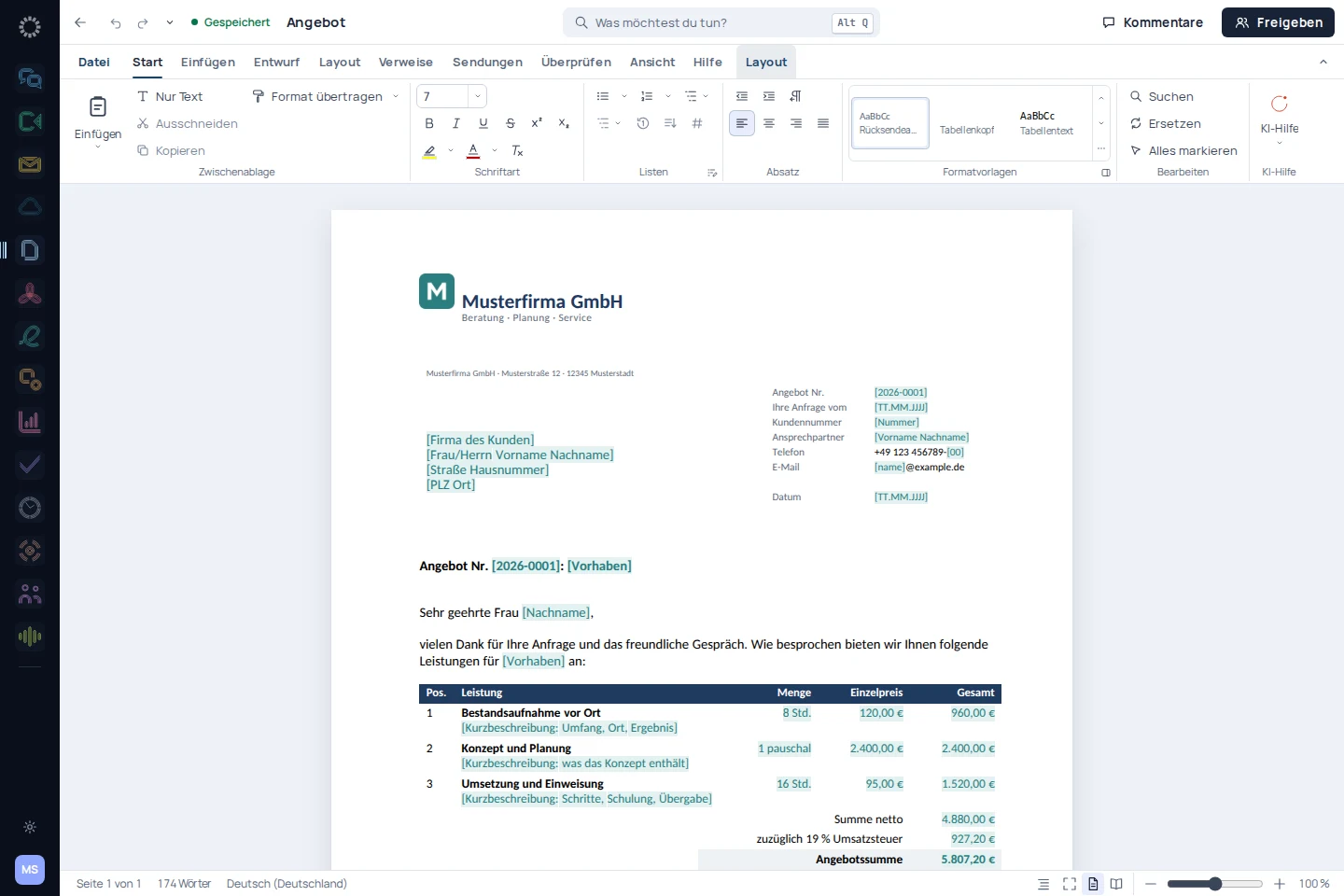Viewport: 1344px width, 896px height.
Task: Click the Redo arrow
Action: (143, 22)
